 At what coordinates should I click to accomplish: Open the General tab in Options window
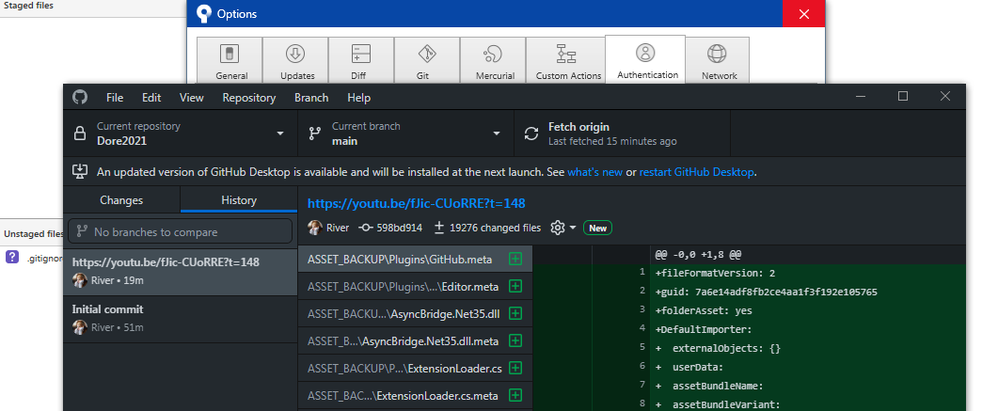tap(230, 60)
